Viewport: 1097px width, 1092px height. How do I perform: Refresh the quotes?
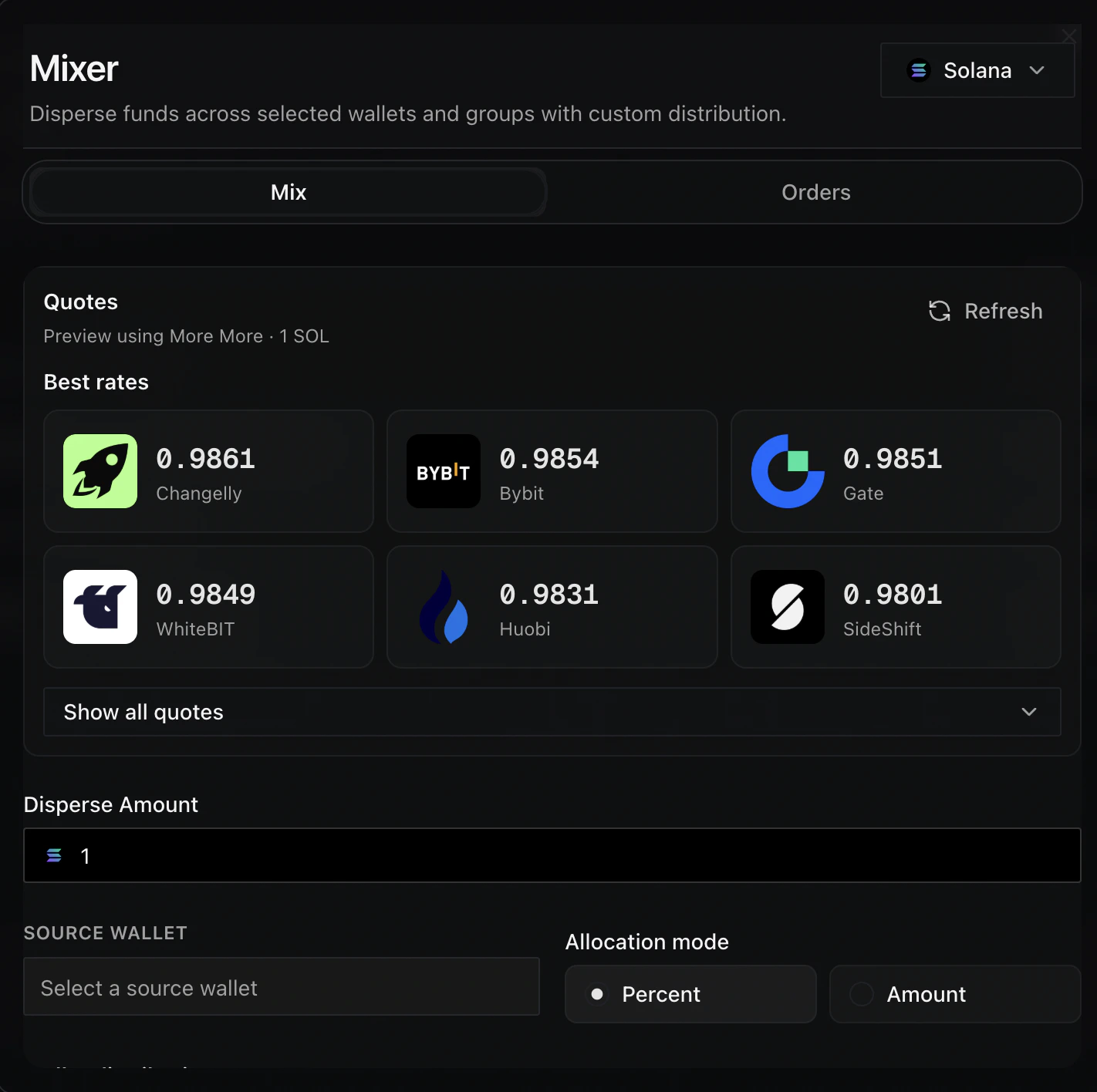[986, 311]
